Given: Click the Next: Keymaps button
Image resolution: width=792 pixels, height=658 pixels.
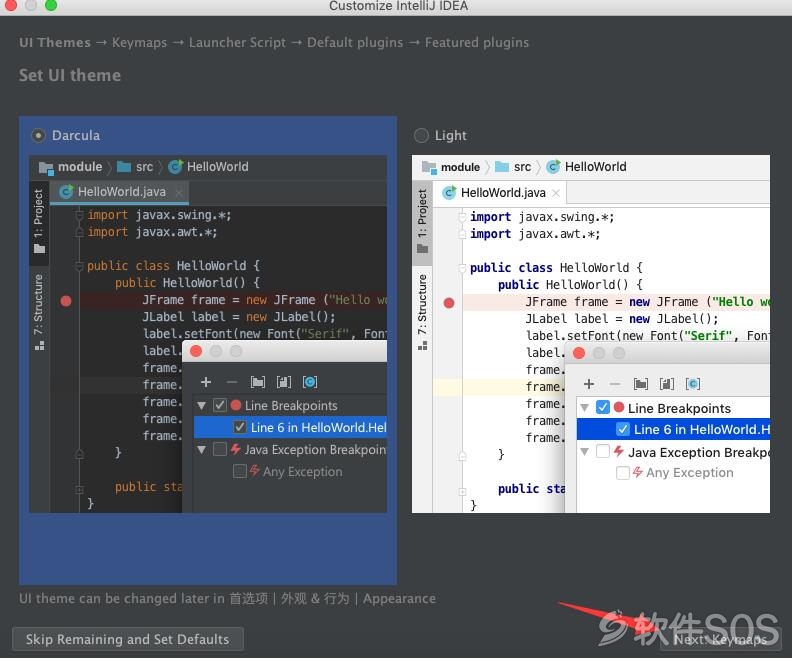Looking at the screenshot, I should point(721,639).
